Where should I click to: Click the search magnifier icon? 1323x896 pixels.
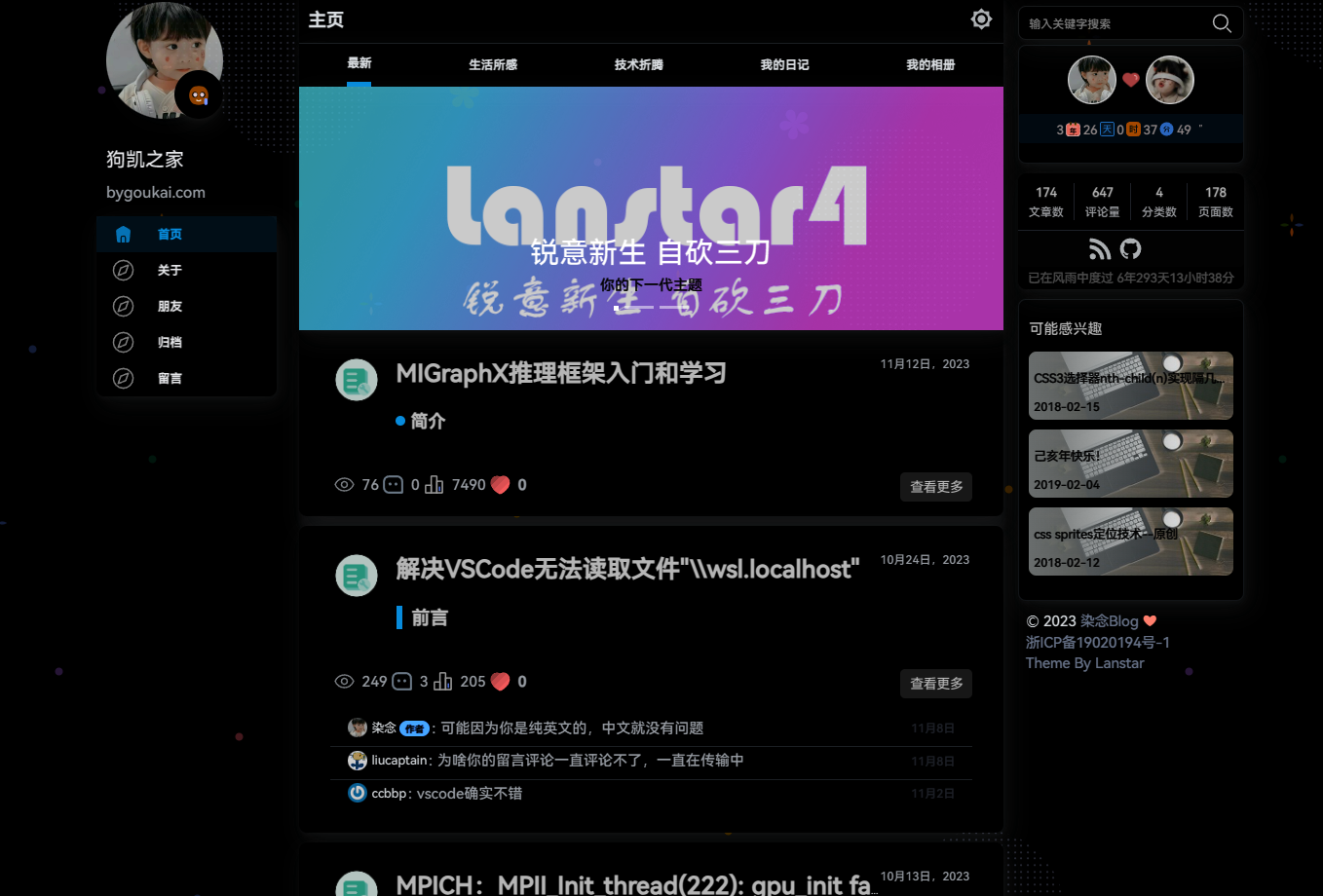pos(1221,23)
